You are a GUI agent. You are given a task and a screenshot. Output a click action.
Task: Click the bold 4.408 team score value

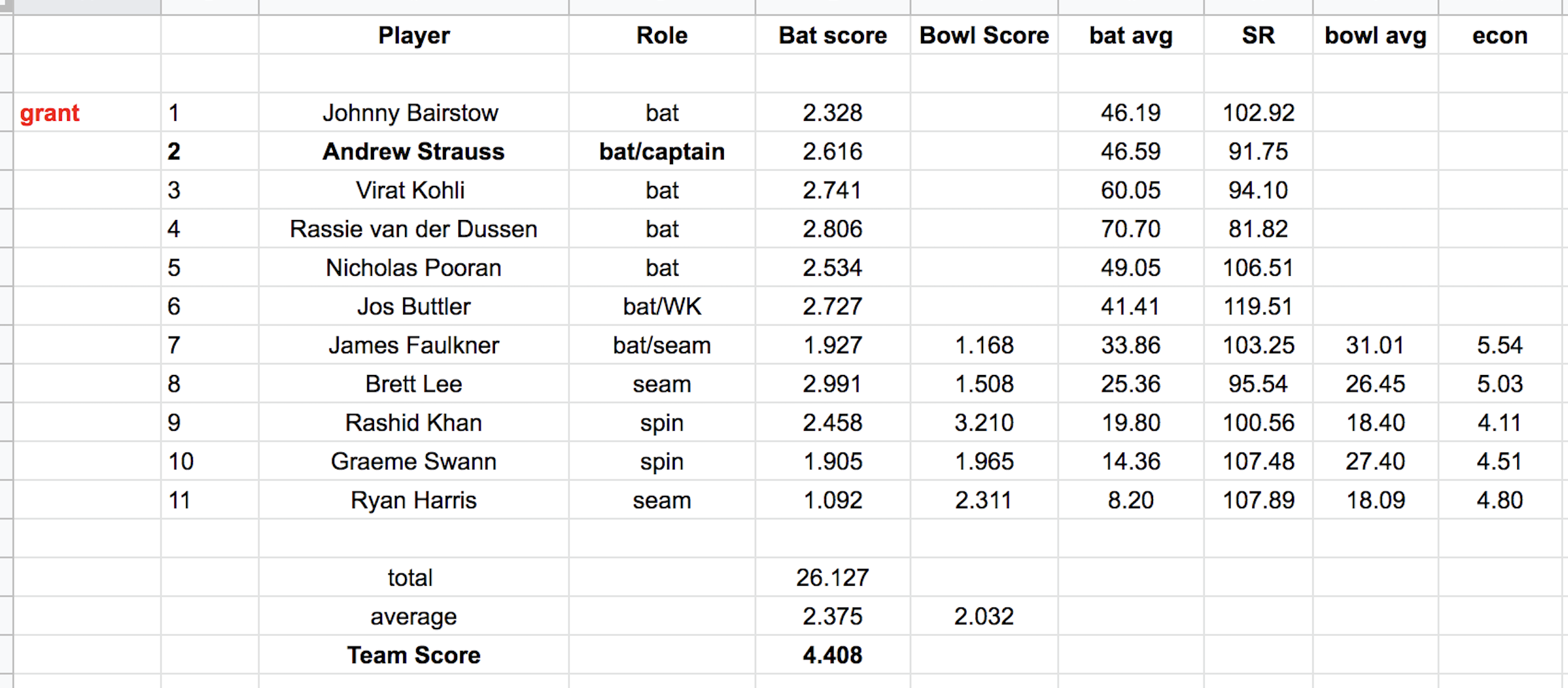coord(832,655)
